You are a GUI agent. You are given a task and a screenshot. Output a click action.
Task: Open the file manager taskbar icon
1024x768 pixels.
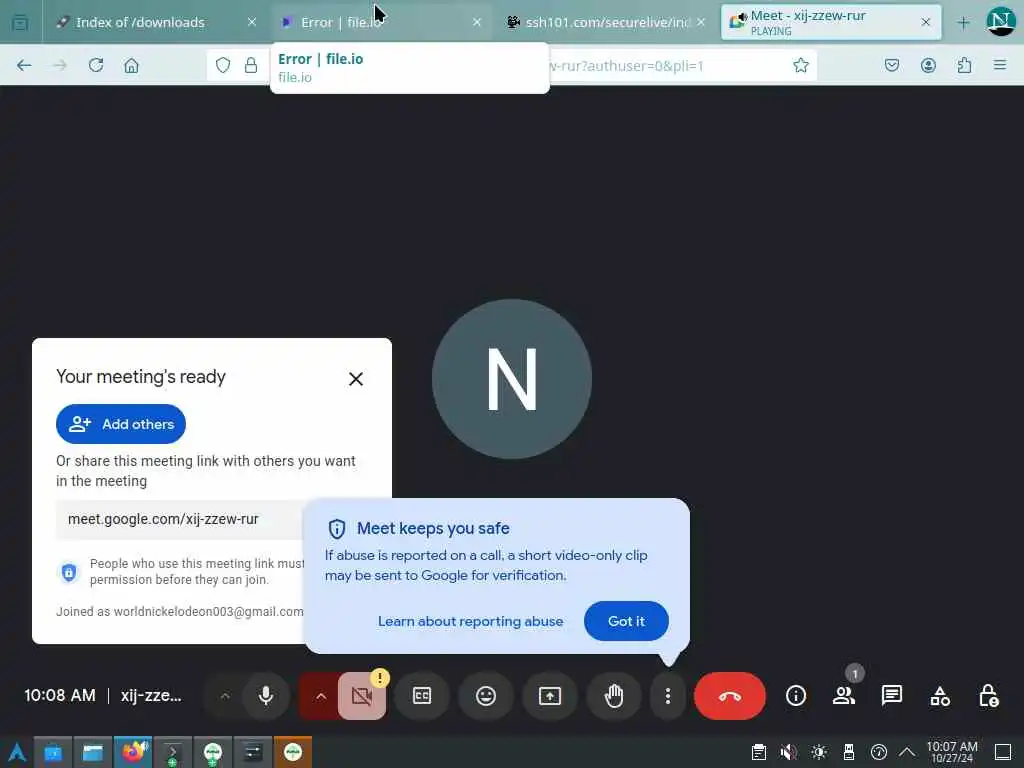pos(93,752)
